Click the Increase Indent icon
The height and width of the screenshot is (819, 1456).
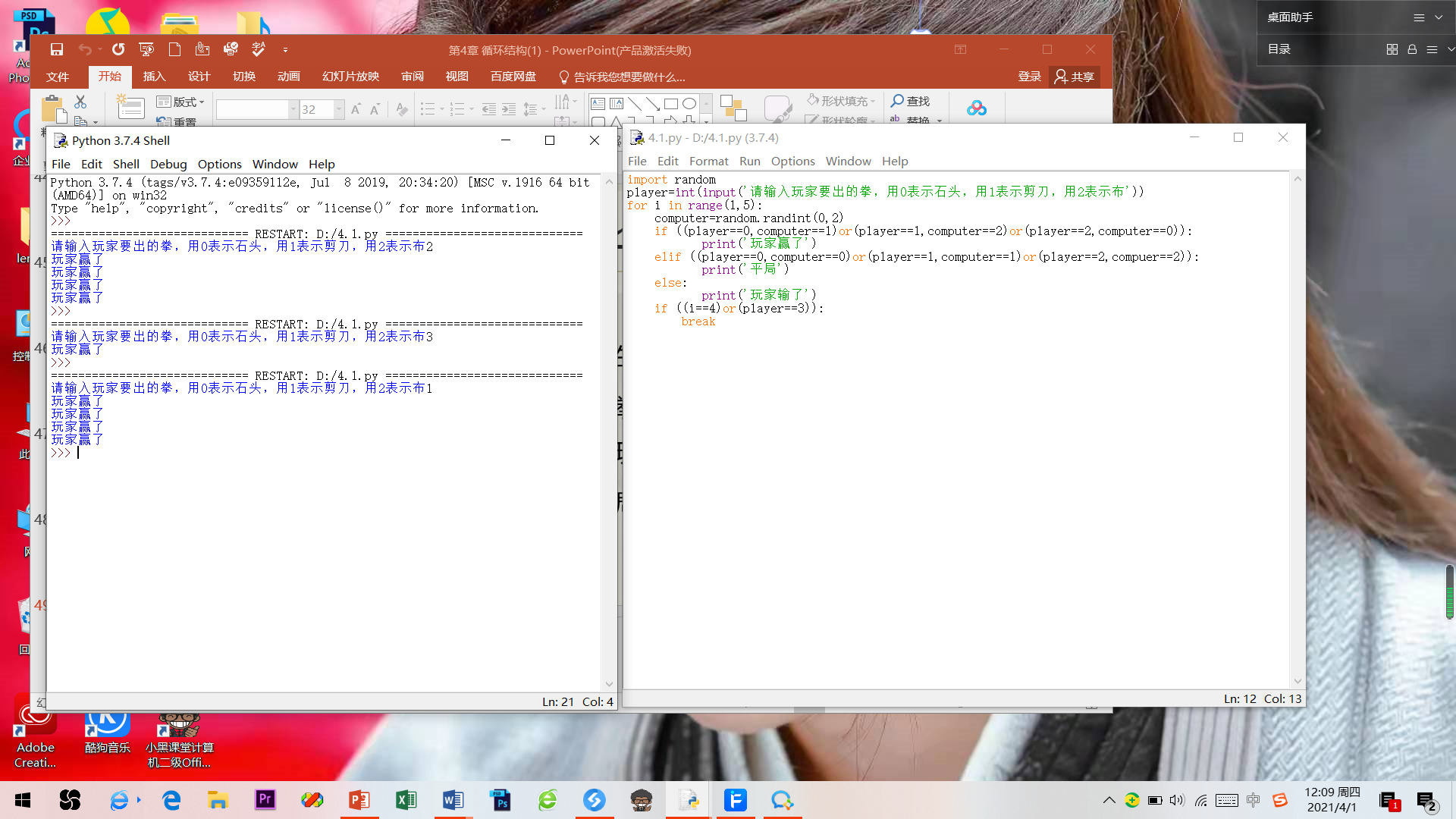[509, 109]
